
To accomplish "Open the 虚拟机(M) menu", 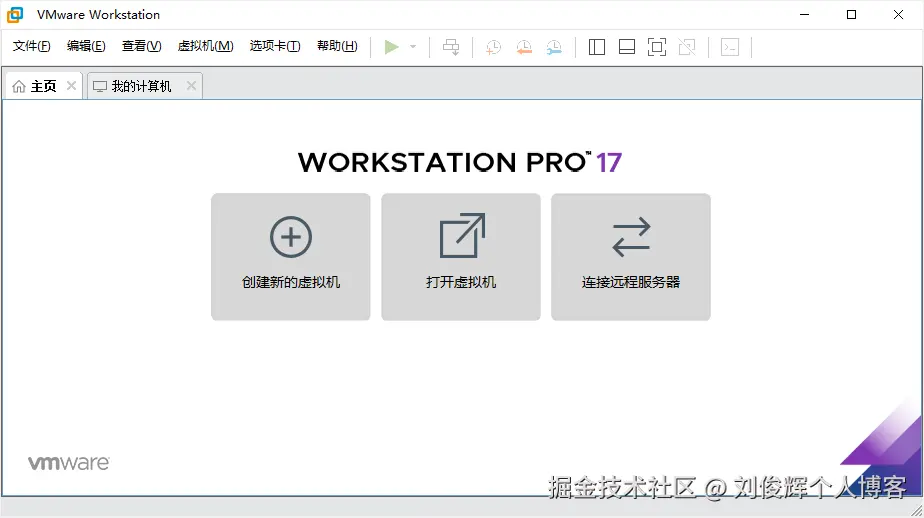I will (x=206, y=46).
